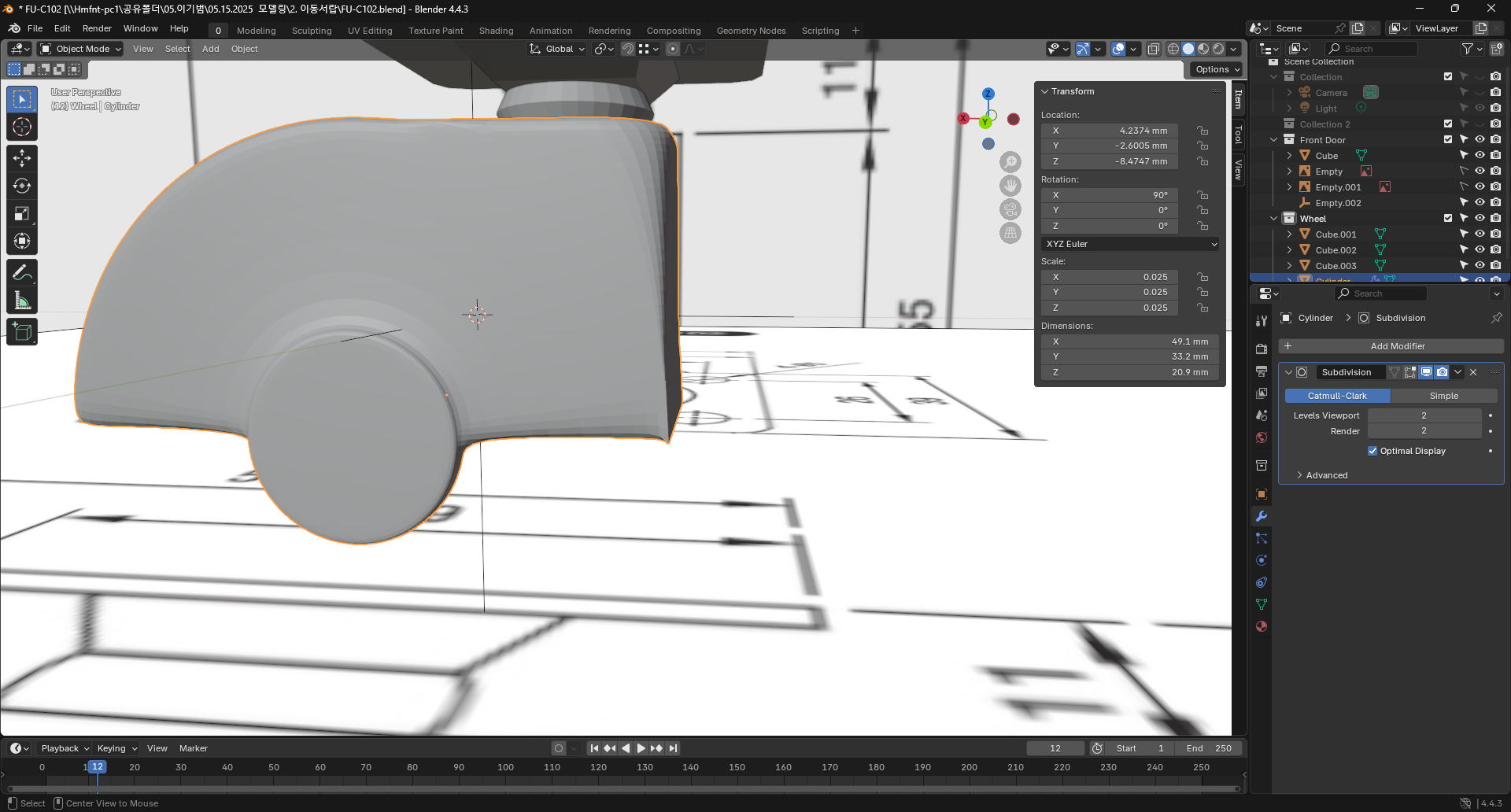Toggle camera view icon in viewport
1511x812 pixels.
[1010, 209]
